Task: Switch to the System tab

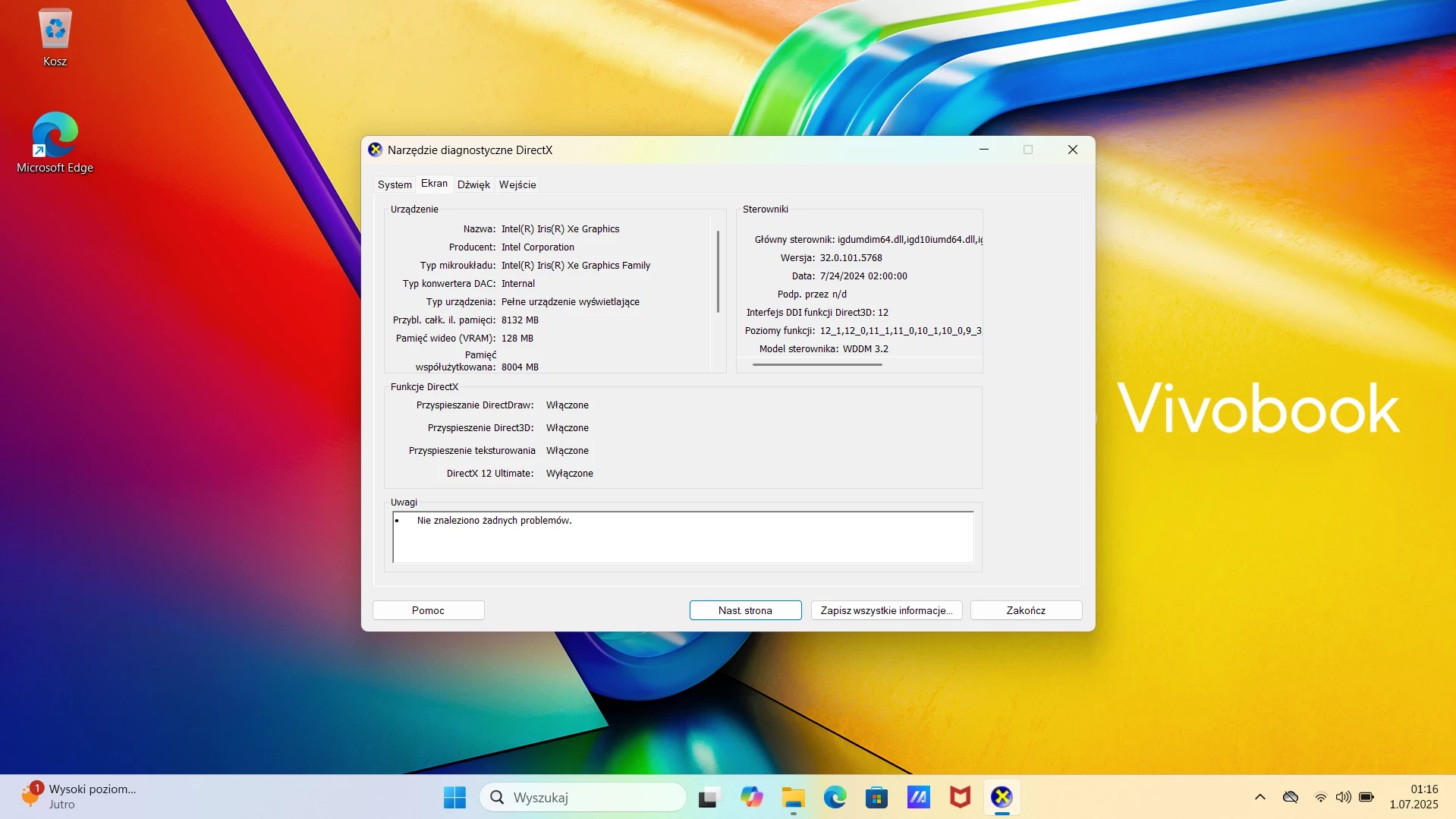Action: point(395,184)
